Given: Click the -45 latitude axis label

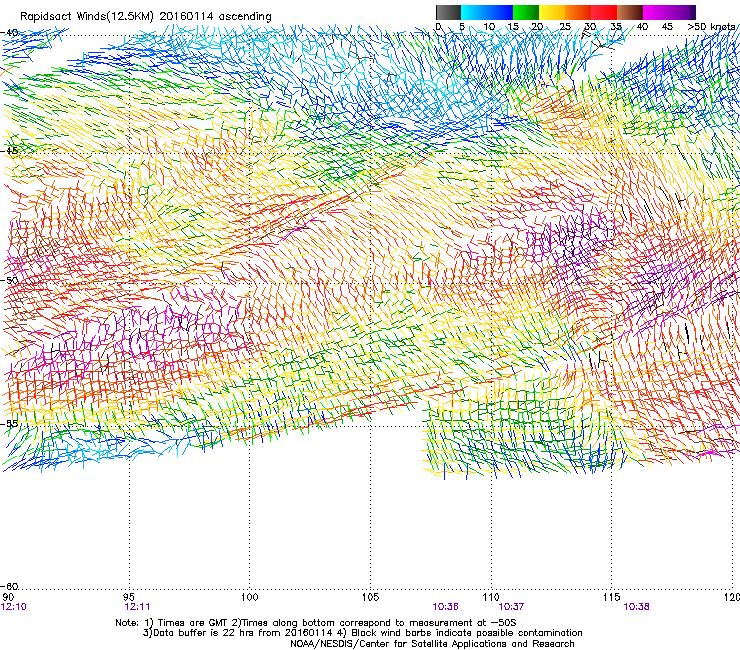Looking at the screenshot, I should (x=10, y=151).
